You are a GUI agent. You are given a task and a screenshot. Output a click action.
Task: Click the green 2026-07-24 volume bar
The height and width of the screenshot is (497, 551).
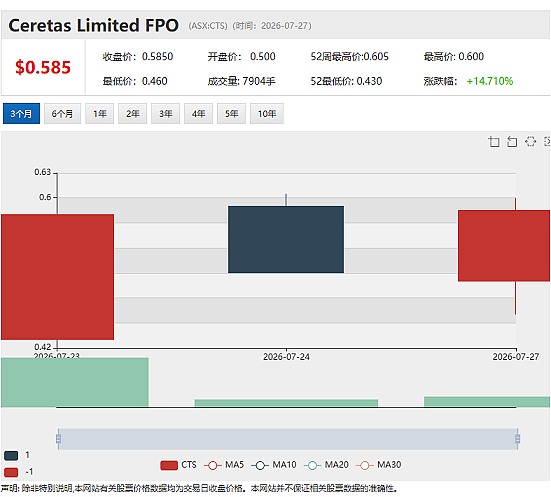click(x=286, y=403)
